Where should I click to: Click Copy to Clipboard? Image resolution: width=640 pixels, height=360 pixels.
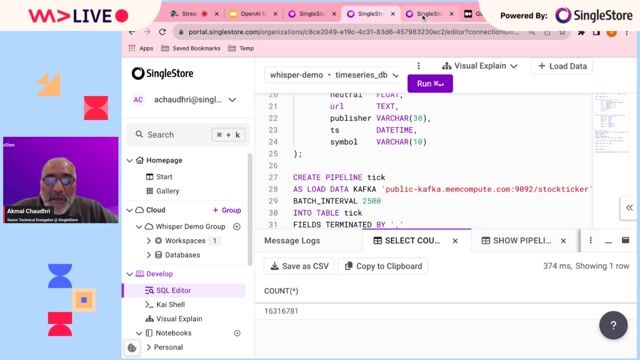[383, 267]
